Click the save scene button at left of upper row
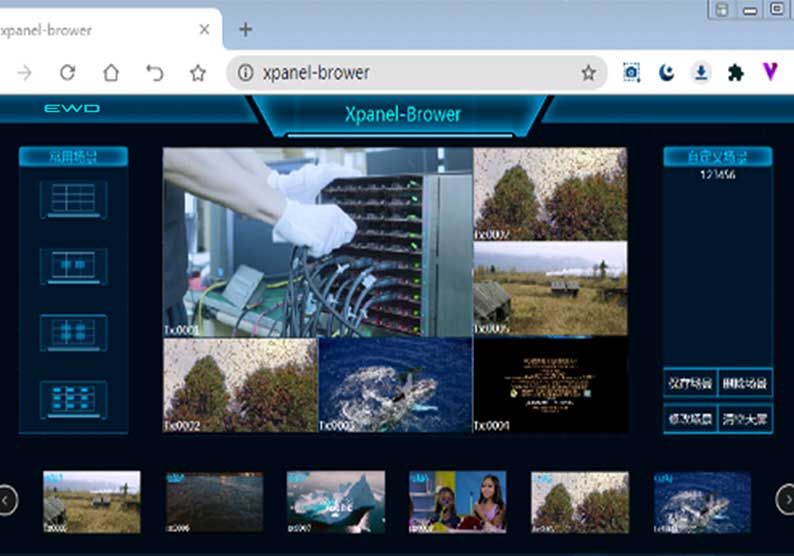Image resolution: width=794 pixels, height=556 pixels. point(690,383)
